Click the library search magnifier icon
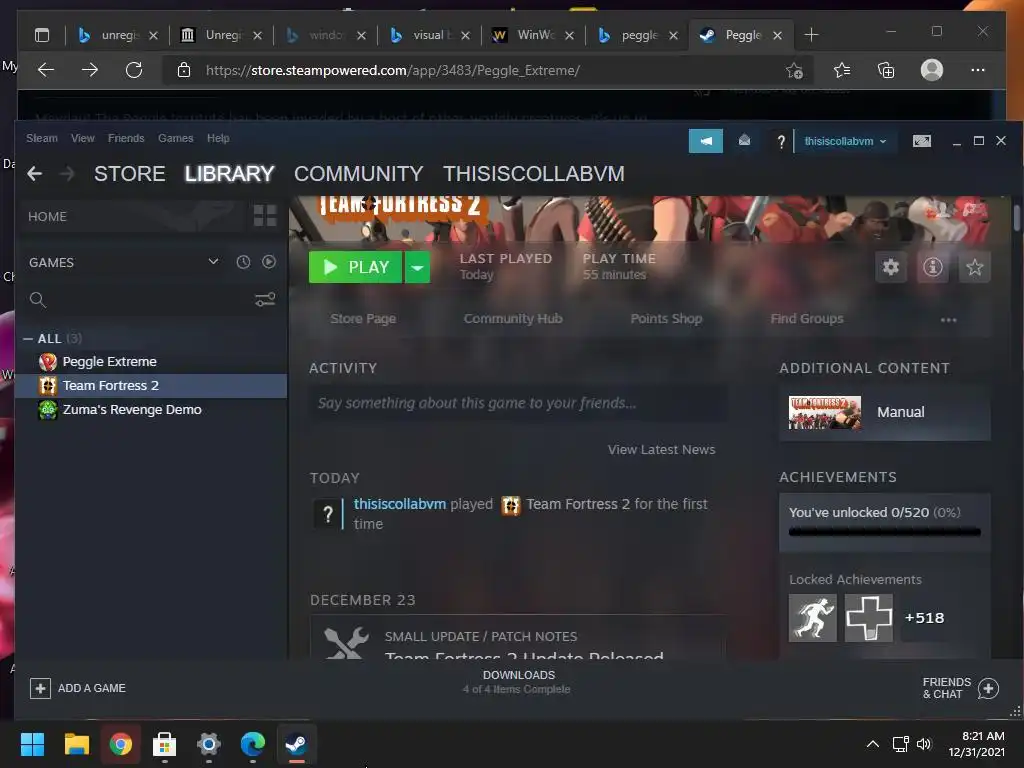The image size is (1024, 768). click(38, 300)
